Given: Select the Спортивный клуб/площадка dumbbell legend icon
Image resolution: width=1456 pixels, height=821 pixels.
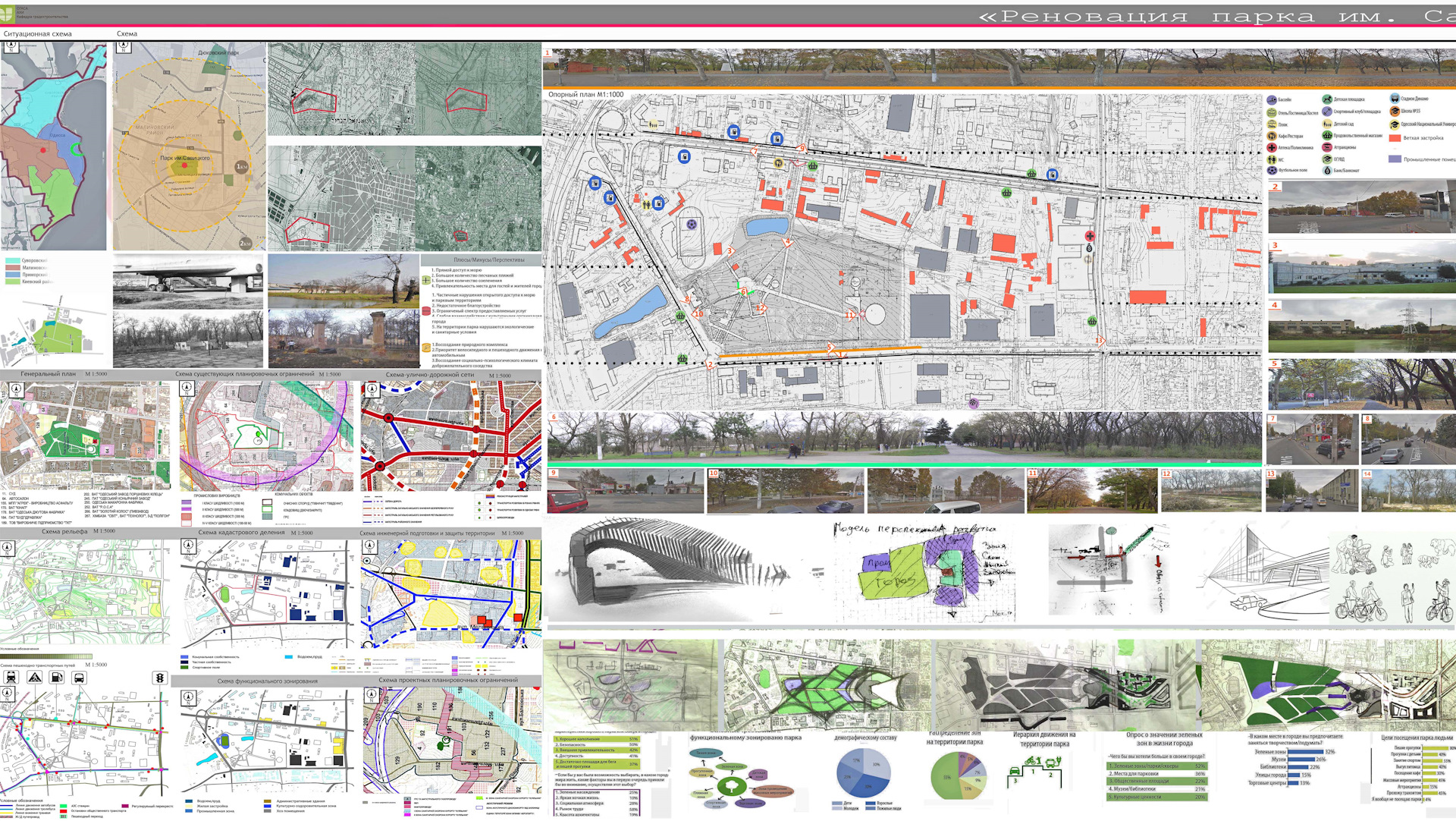Looking at the screenshot, I should (1327, 112).
